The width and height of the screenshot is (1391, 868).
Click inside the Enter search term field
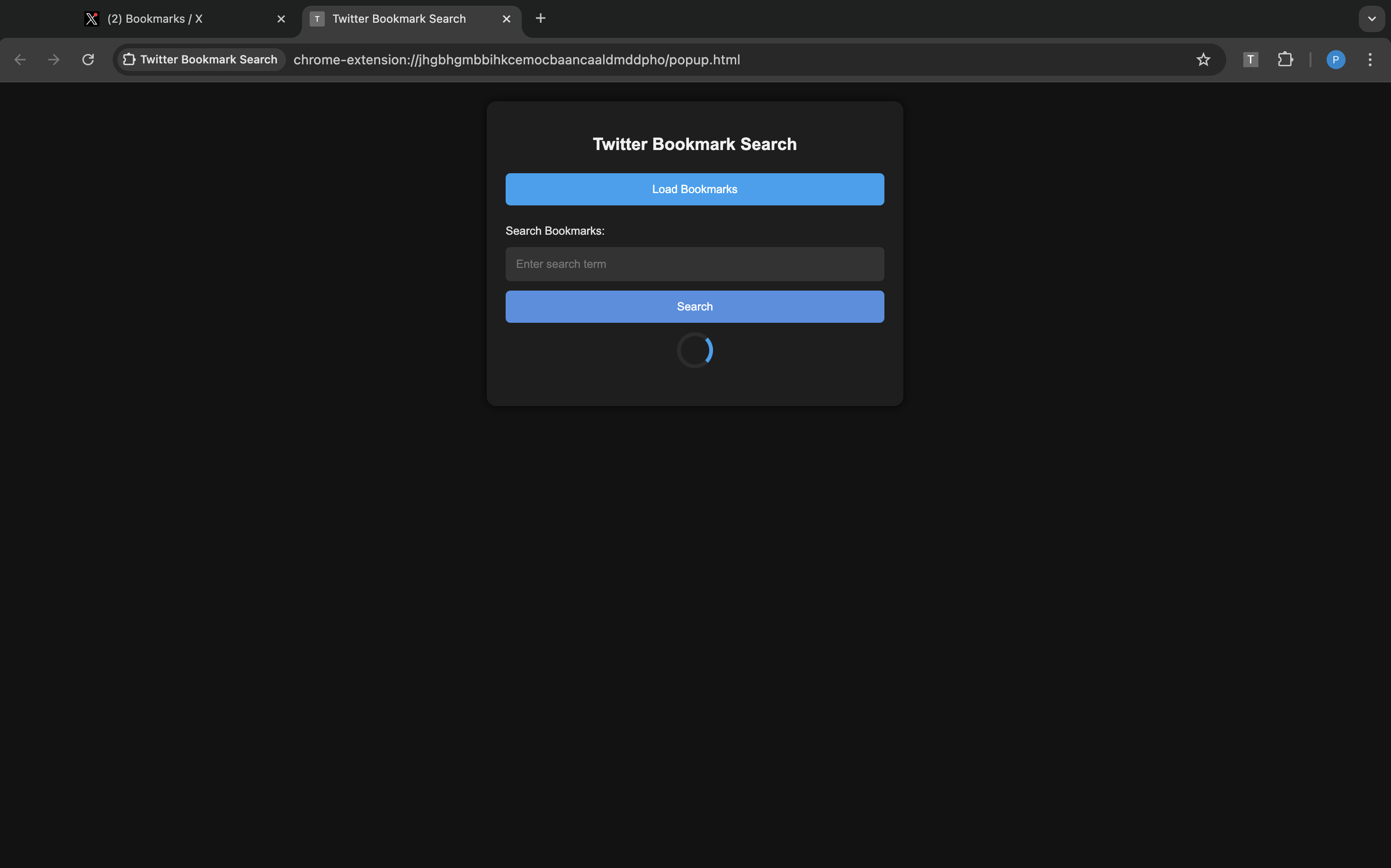(x=695, y=264)
